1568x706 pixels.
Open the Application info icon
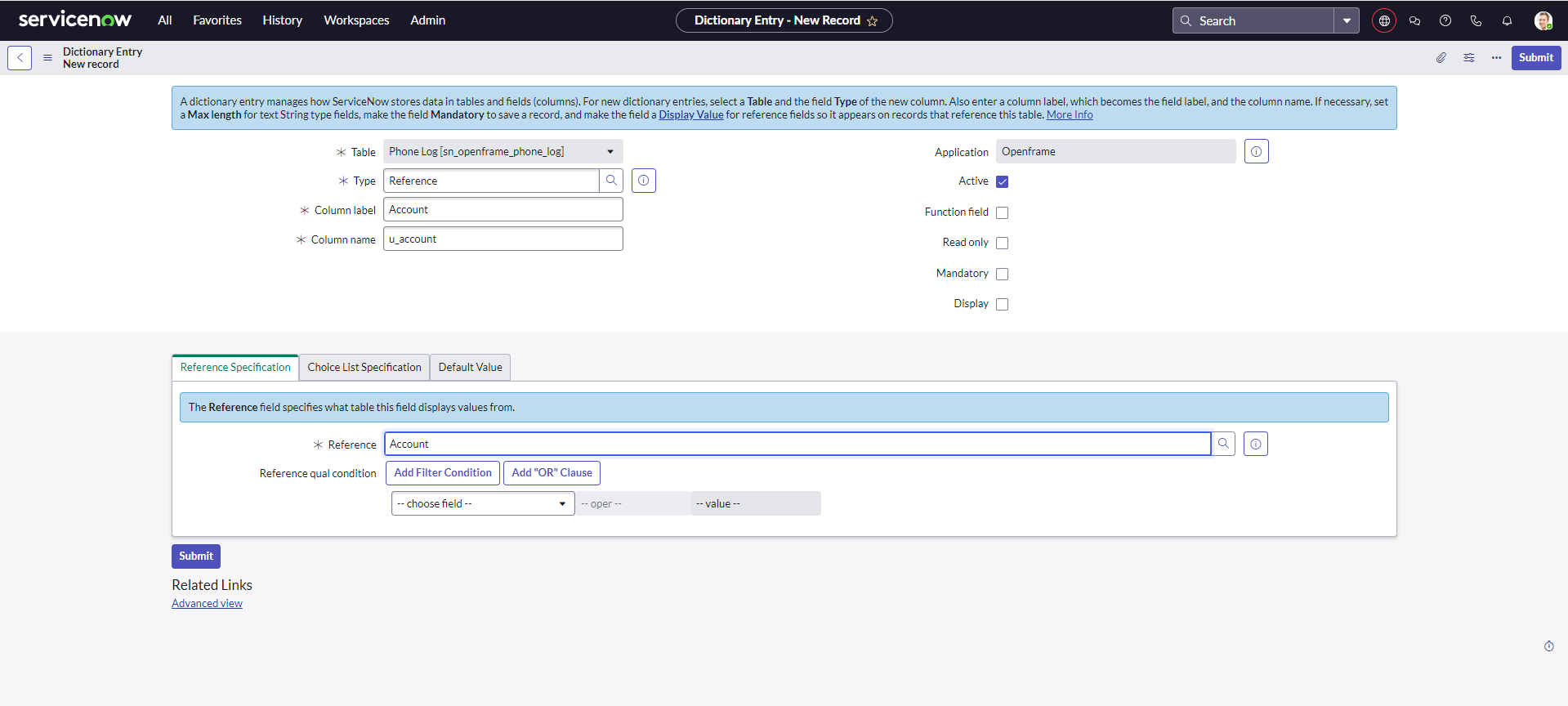pyautogui.click(x=1256, y=152)
